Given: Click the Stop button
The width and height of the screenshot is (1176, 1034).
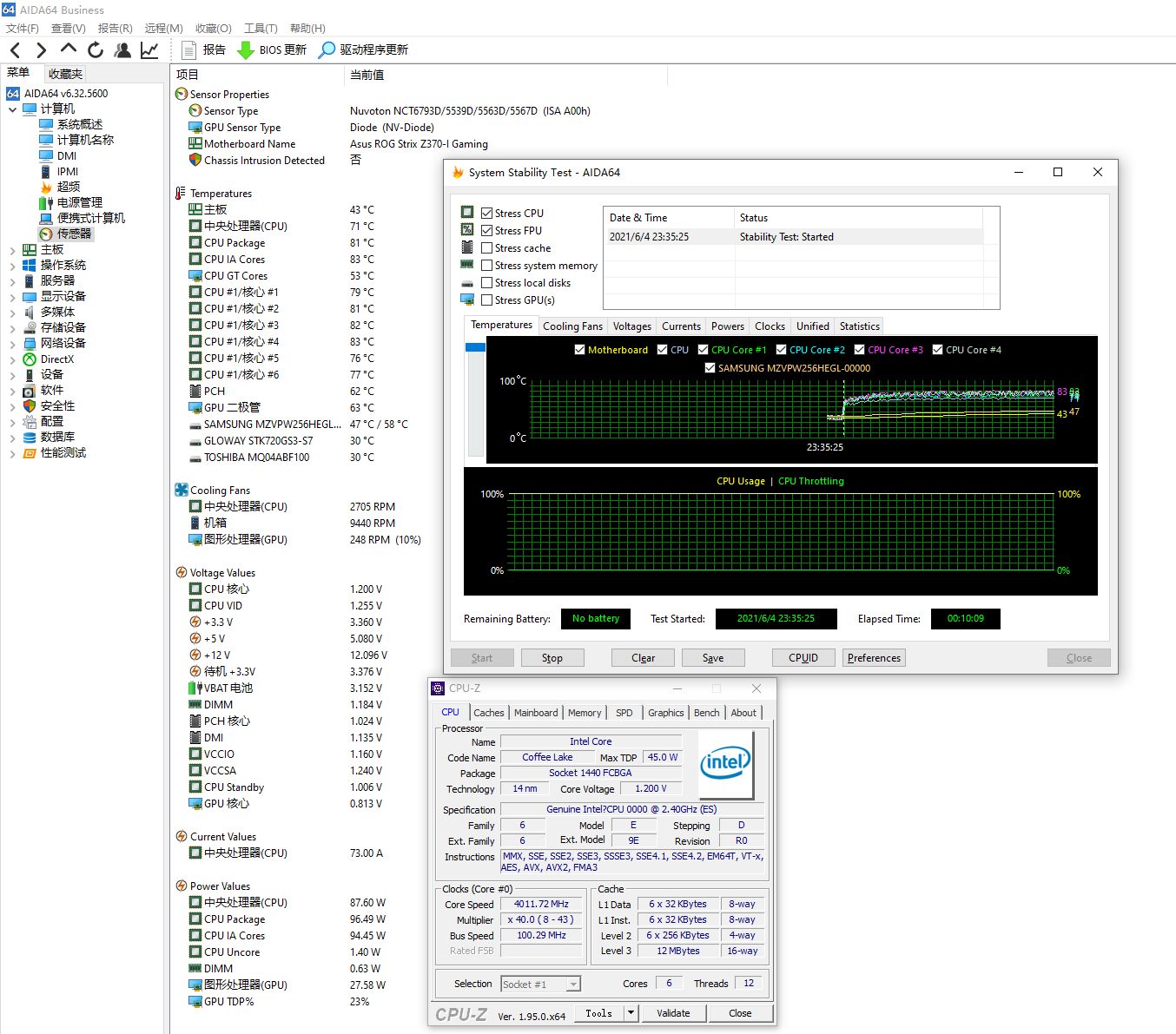Looking at the screenshot, I should pos(552,658).
